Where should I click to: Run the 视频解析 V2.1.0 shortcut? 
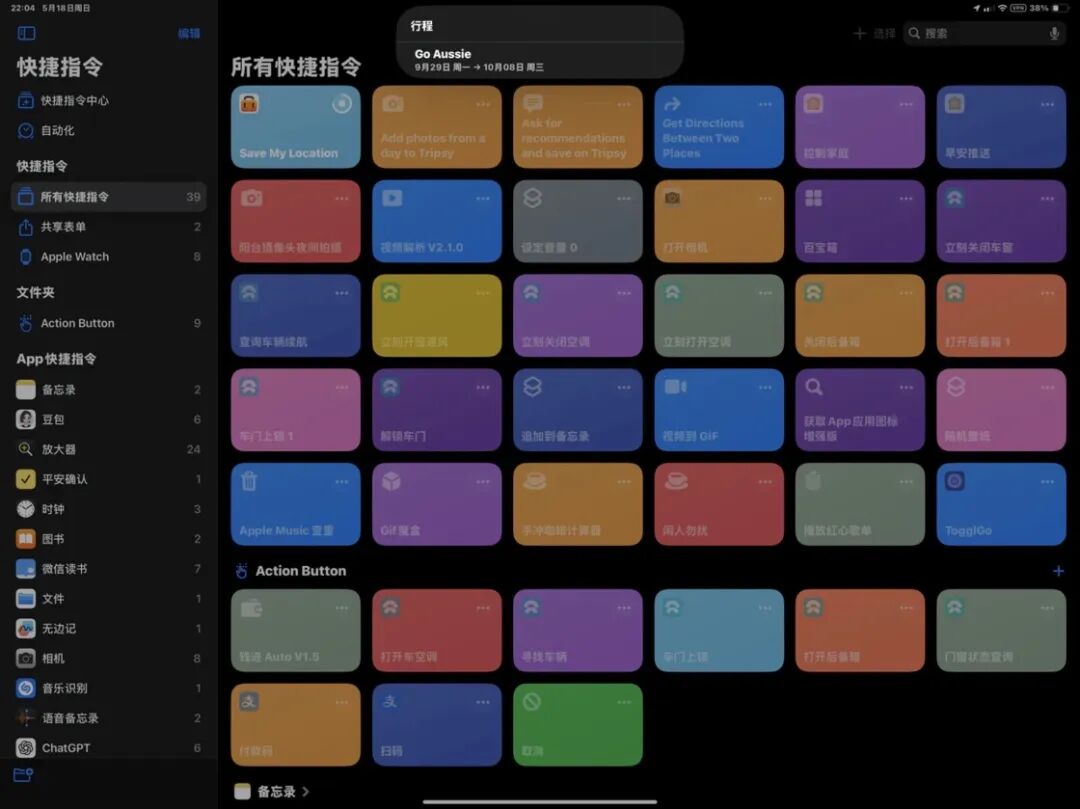point(437,221)
